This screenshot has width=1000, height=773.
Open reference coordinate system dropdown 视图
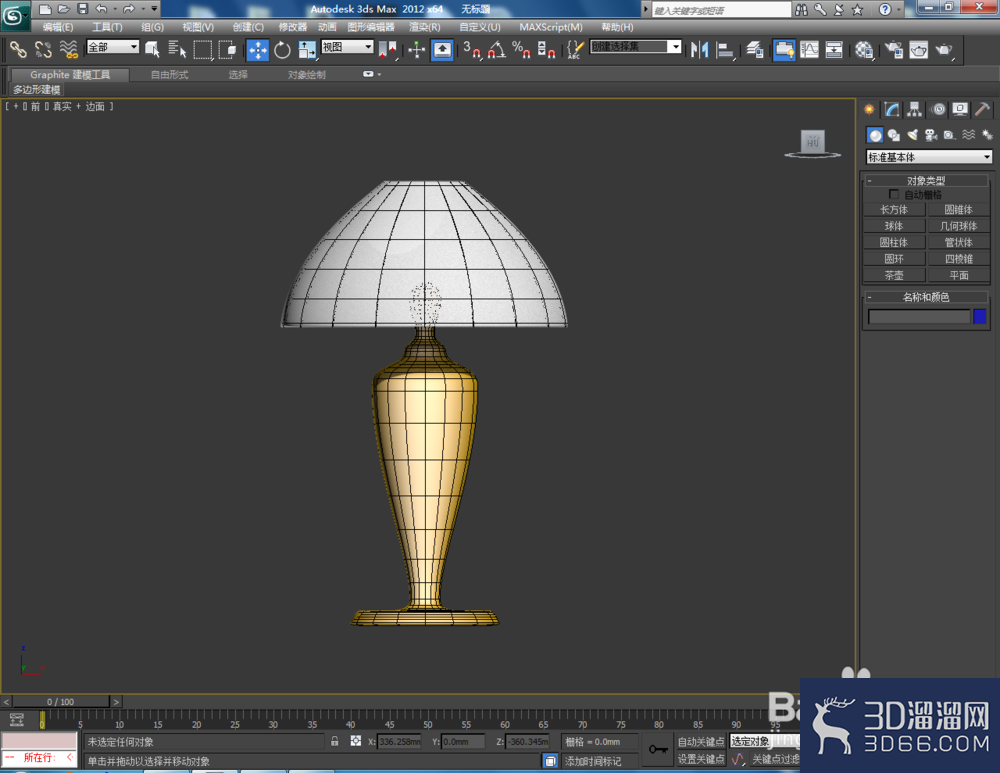point(347,47)
